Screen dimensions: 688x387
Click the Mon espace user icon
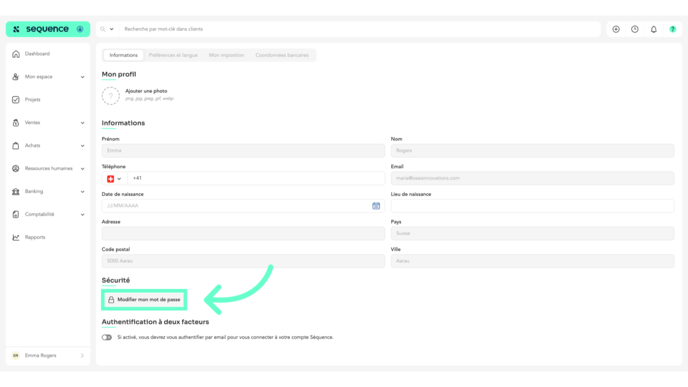(x=16, y=77)
